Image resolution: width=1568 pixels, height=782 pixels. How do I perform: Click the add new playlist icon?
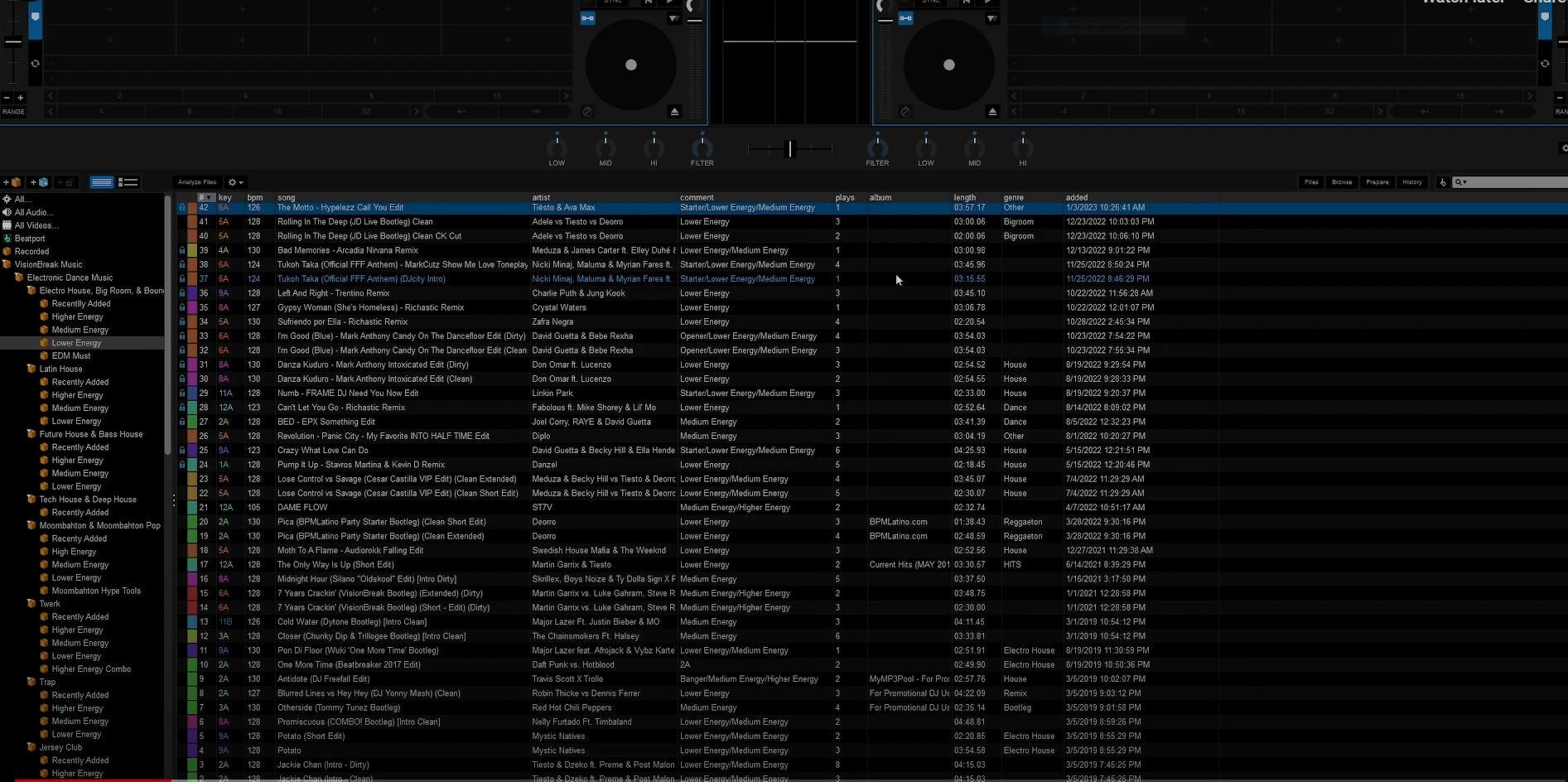coord(12,182)
